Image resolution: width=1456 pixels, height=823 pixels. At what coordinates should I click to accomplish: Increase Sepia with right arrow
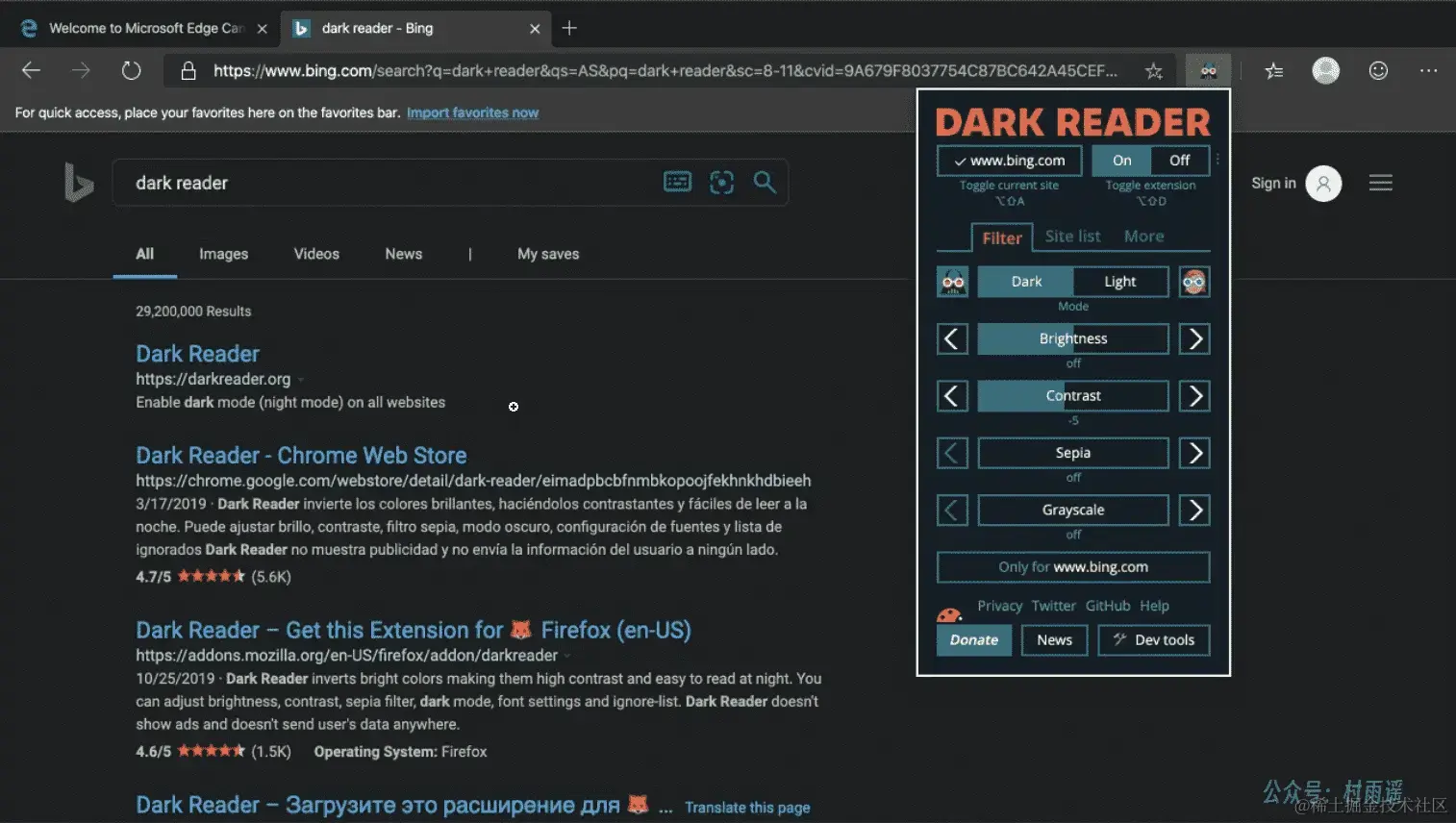(1194, 453)
